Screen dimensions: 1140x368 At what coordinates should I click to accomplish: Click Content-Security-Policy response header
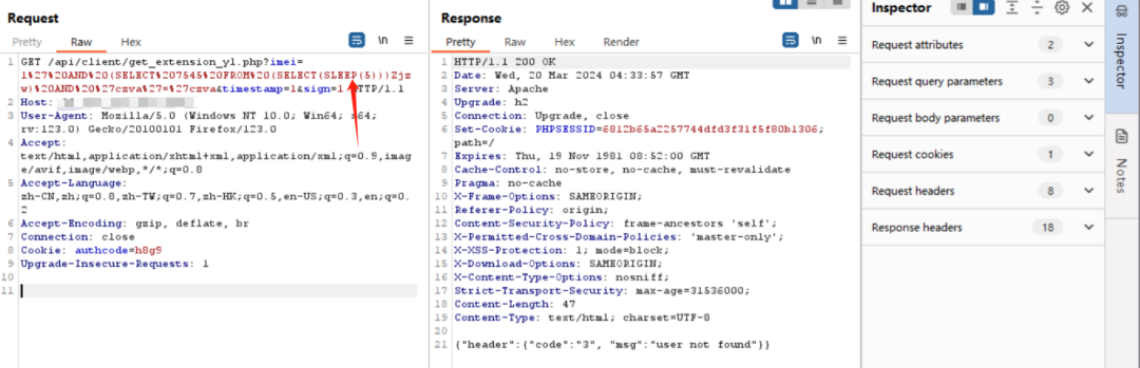[616, 223]
